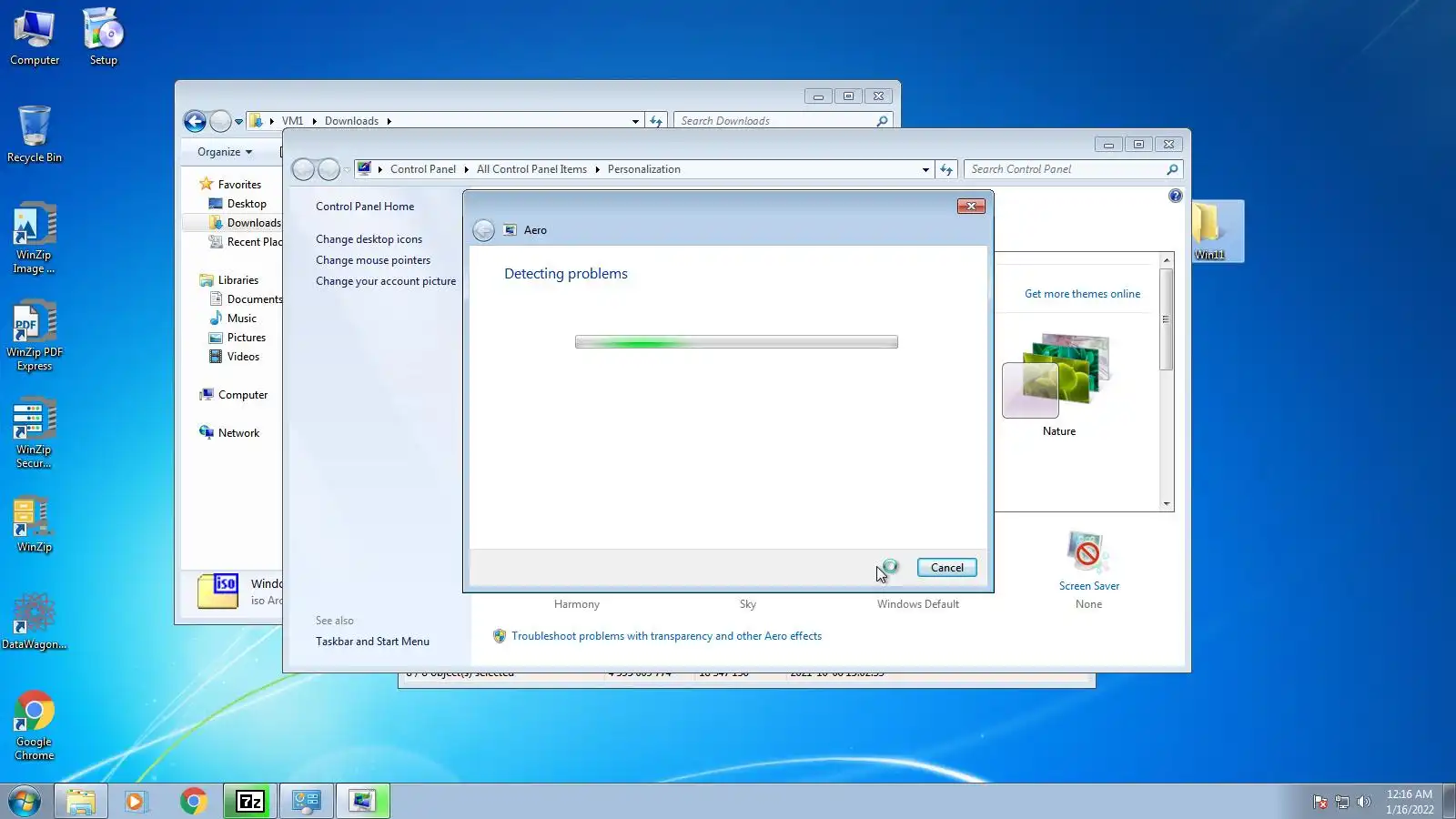Viewport: 1456px width, 819px height.
Task: Open Windows Explorer from the taskbar
Action: pyautogui.click(x=81, y=801)
